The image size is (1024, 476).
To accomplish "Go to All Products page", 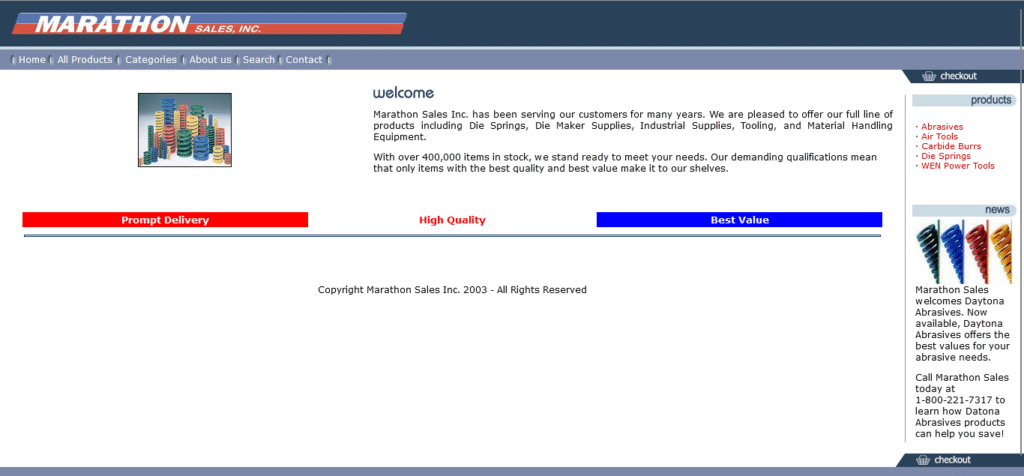I will click(85, 60).
